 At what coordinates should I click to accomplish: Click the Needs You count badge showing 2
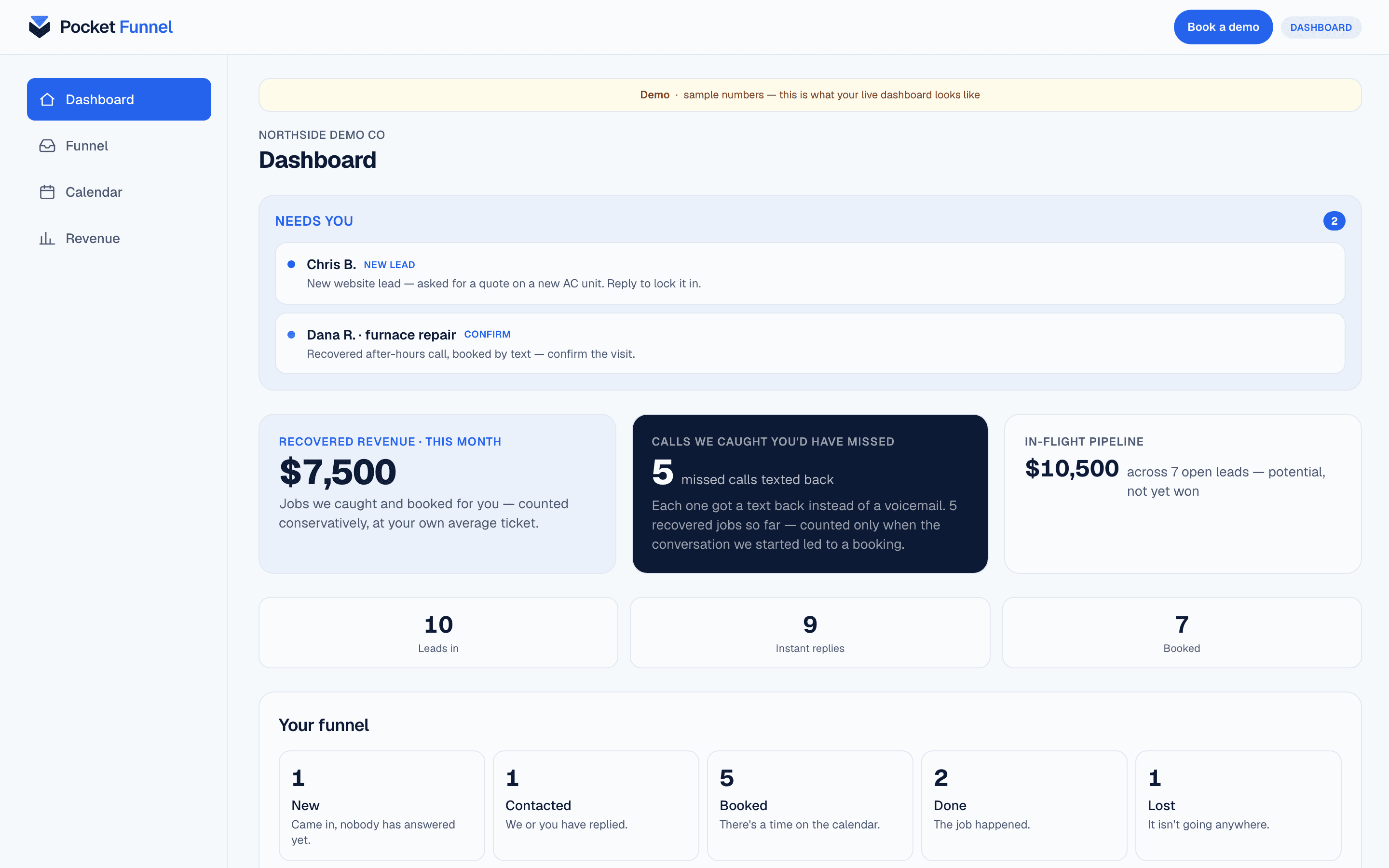point(1334,221)
